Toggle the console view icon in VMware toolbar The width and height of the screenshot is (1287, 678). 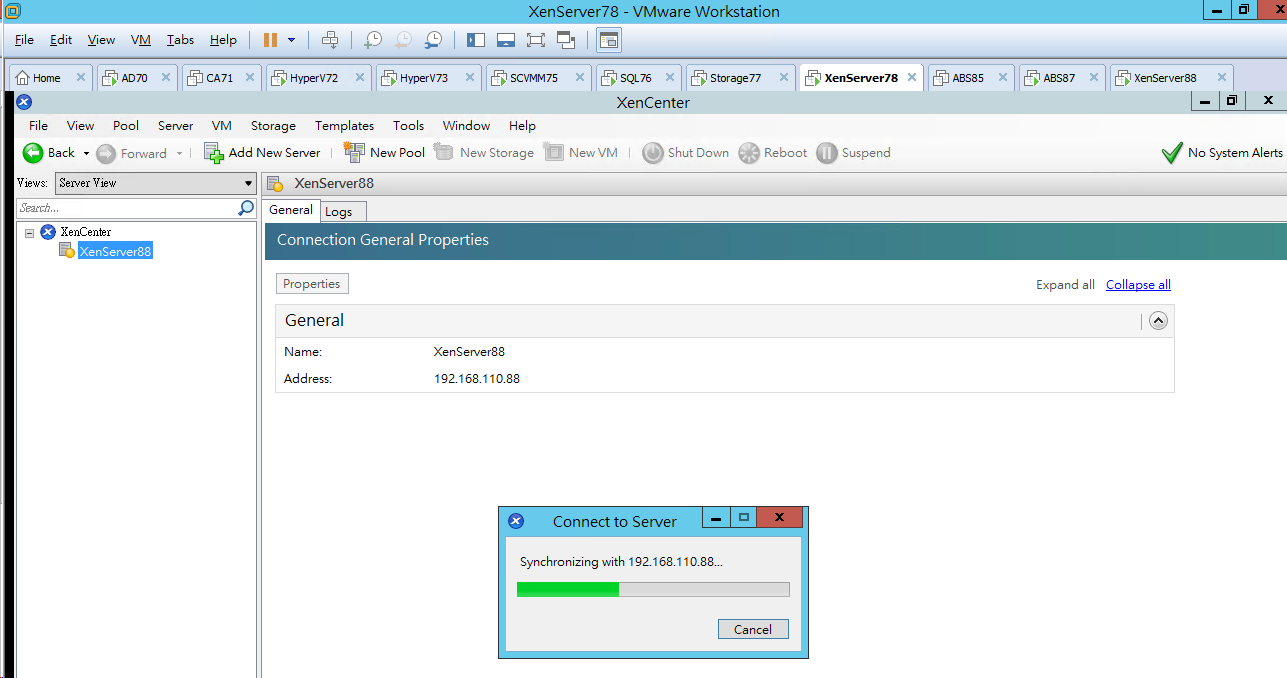pos(609,40)
